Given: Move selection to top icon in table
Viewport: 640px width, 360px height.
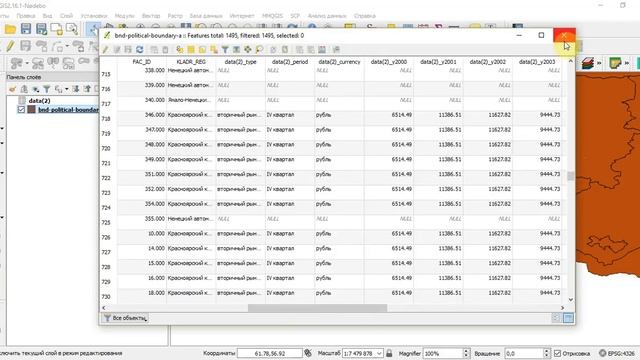Looking at the screenshot, I should click(236, 49).
